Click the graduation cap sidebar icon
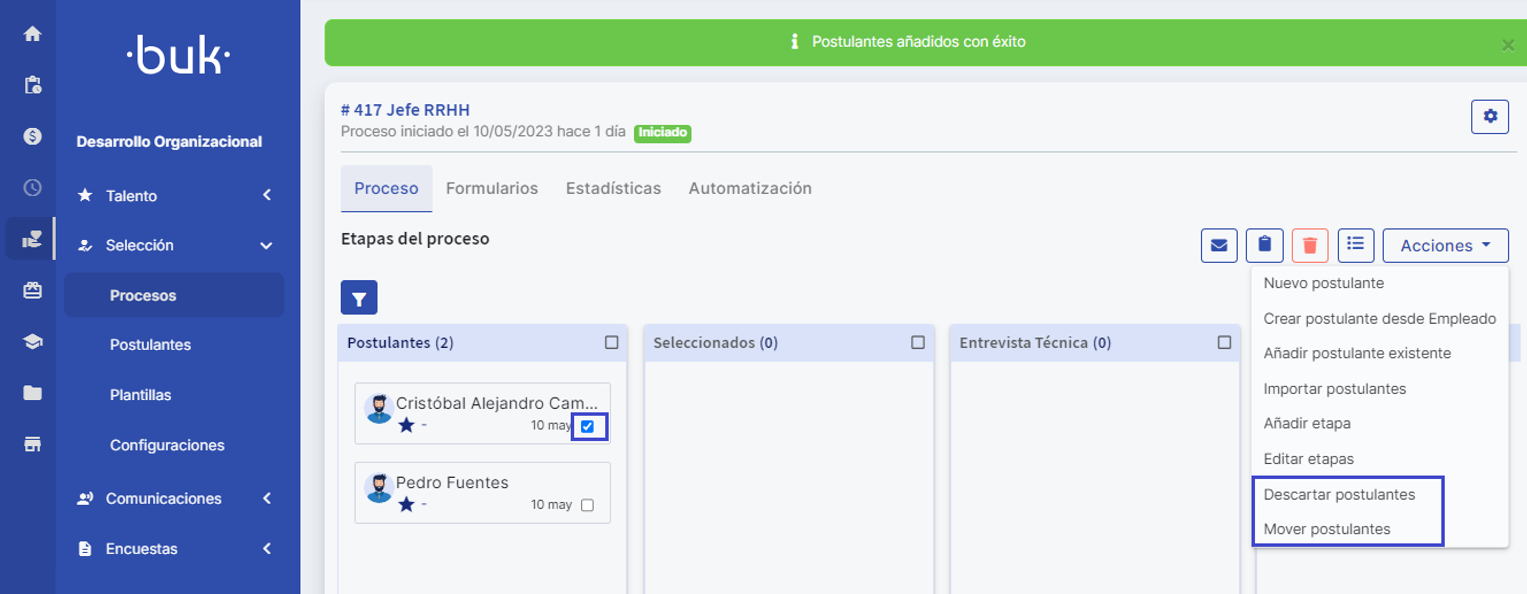This screenshot has width=1527, height=594. [x=32, y=342]
